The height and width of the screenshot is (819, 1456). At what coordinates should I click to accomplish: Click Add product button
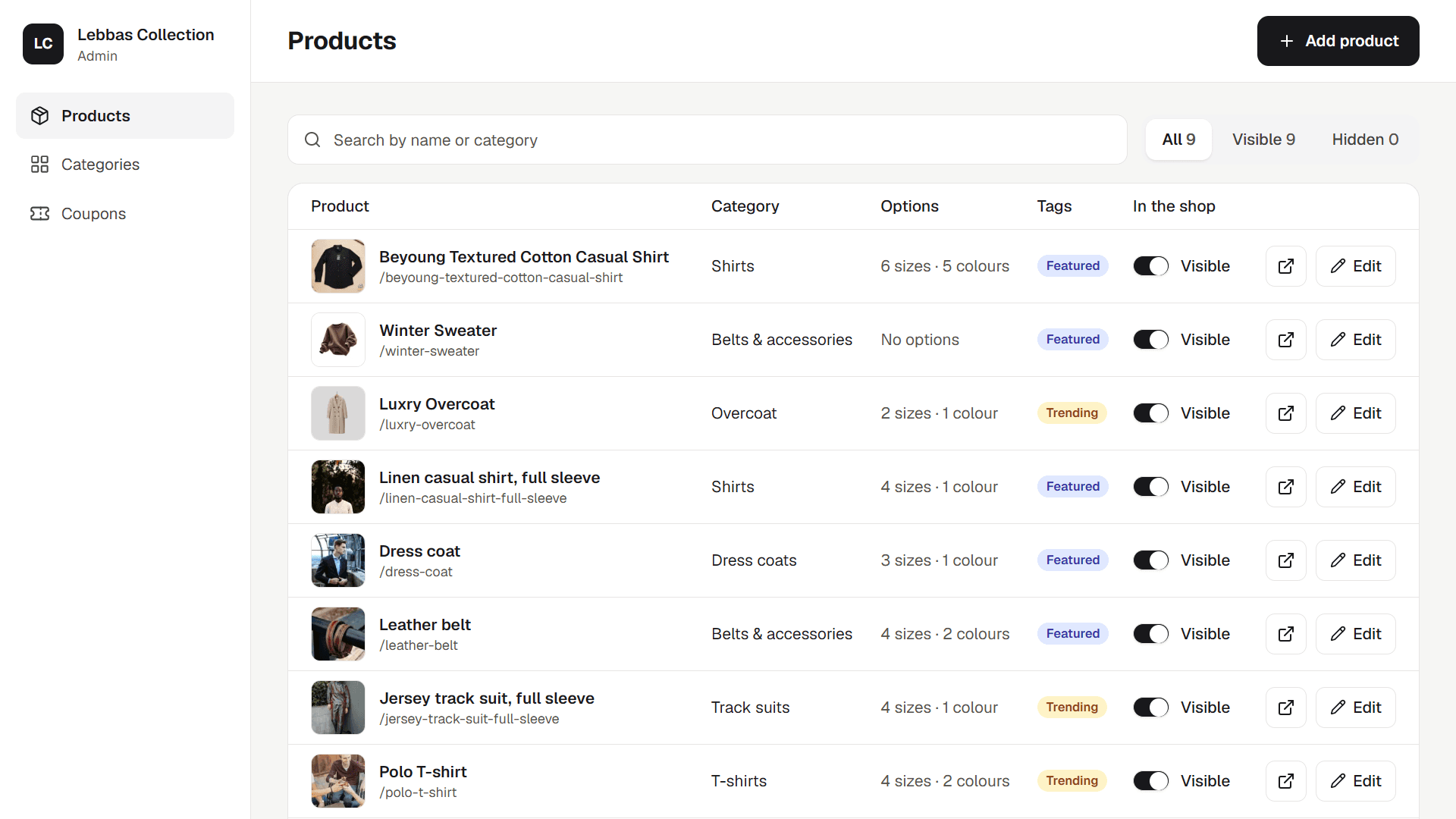tap(1338, 41)
